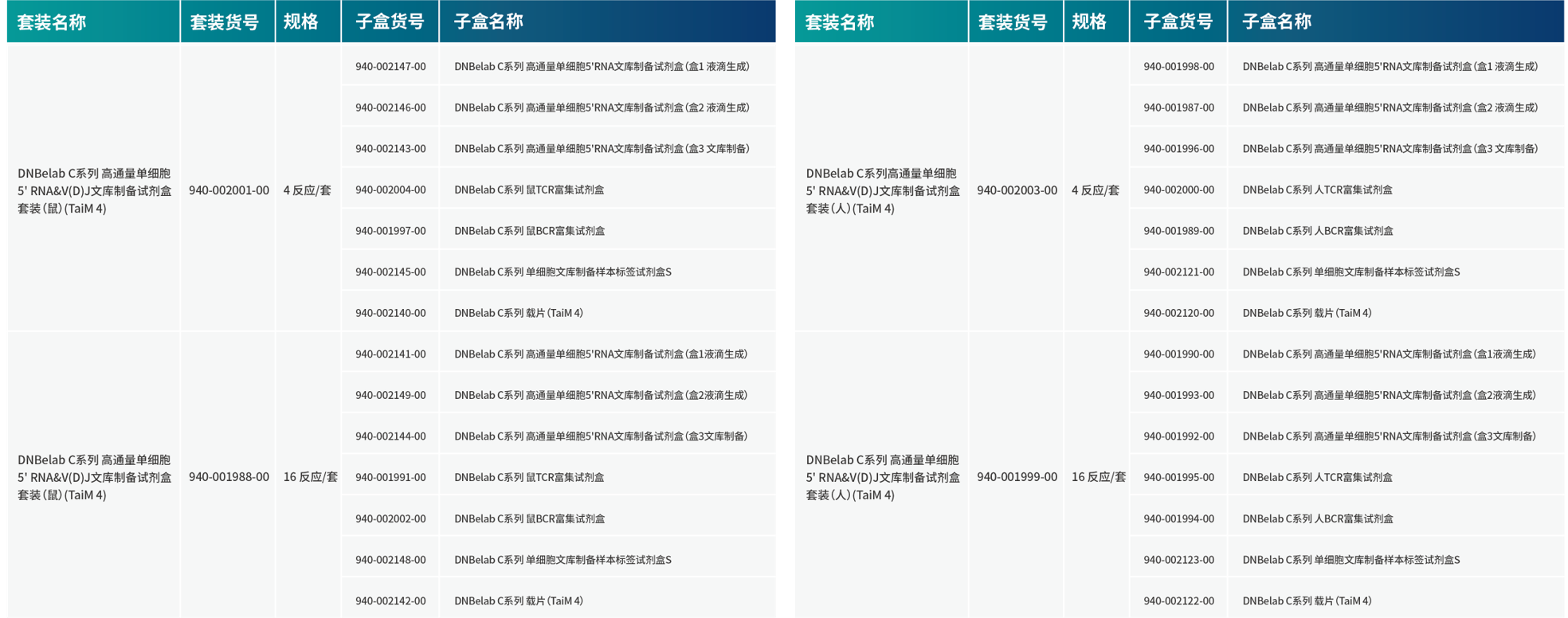The height and width of the screenshot is (618, 1568).
Task: Click mouse kit name (鼠) beside 940-002001-00
Action: (x=95, y=191)
